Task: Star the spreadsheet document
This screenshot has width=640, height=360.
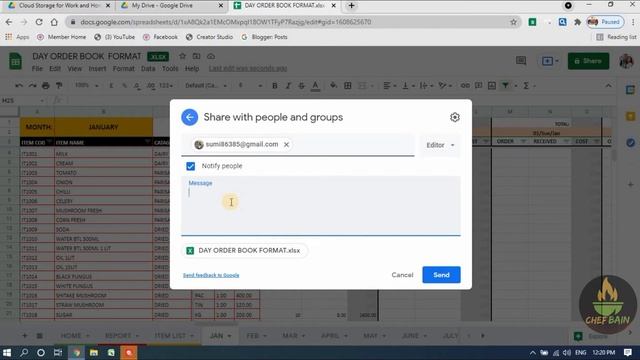Action: tap(182, 56)
